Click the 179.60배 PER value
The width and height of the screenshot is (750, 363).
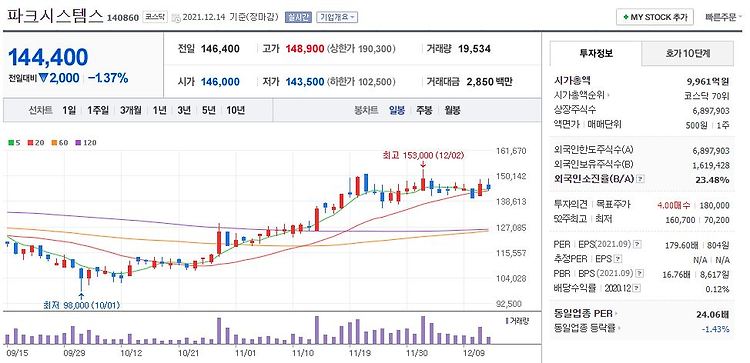[681, 245]
